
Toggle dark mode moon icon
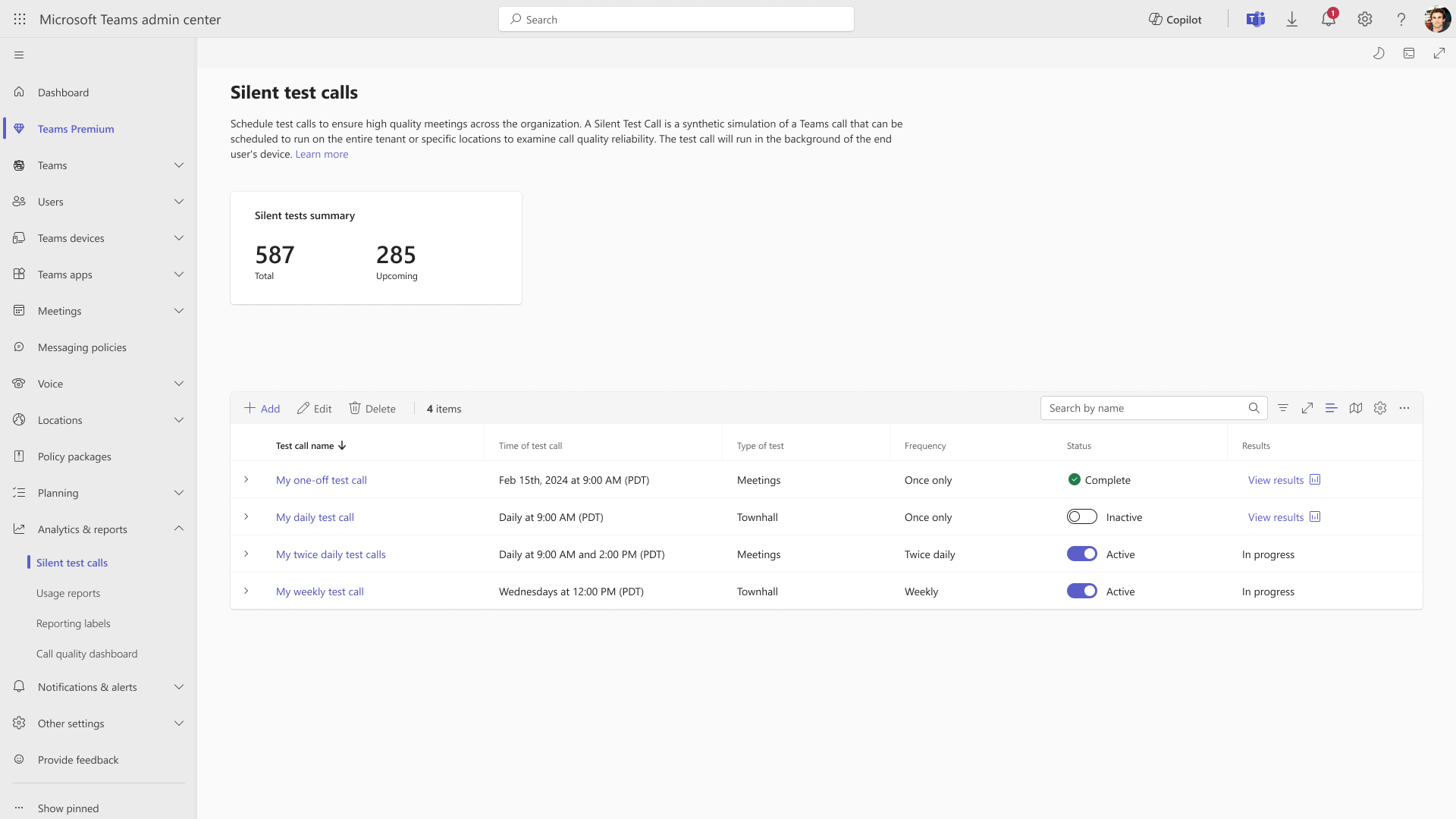click(1379, 53)
